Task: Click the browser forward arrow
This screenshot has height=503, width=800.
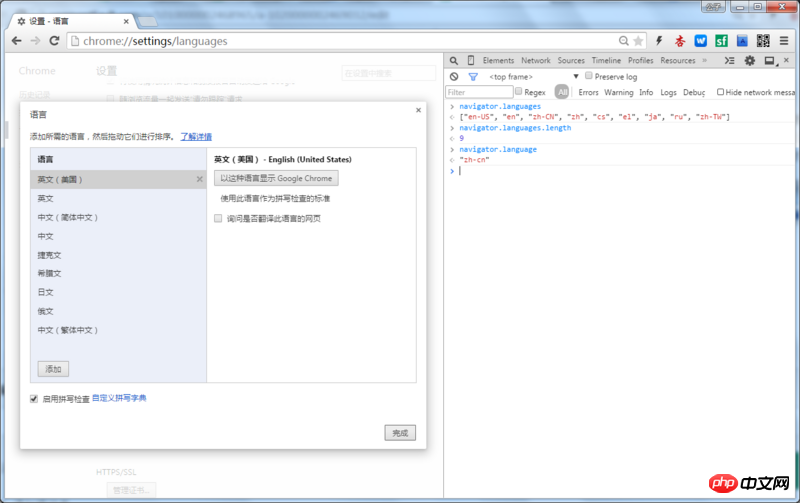Action: (x=35, y=41)
